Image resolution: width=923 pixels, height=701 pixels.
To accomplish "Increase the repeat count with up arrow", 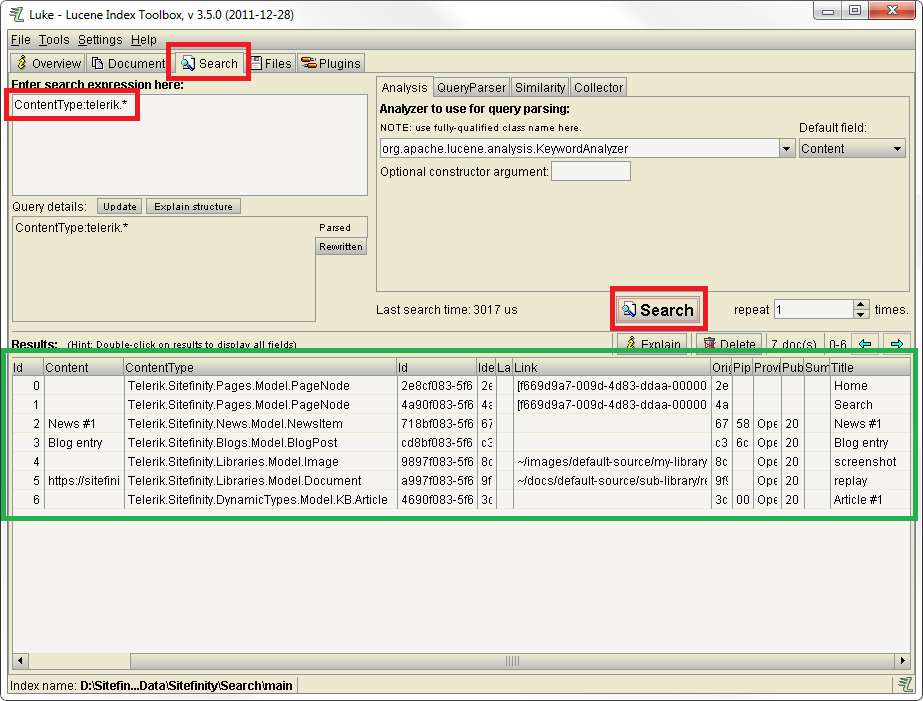I will 861,305.
